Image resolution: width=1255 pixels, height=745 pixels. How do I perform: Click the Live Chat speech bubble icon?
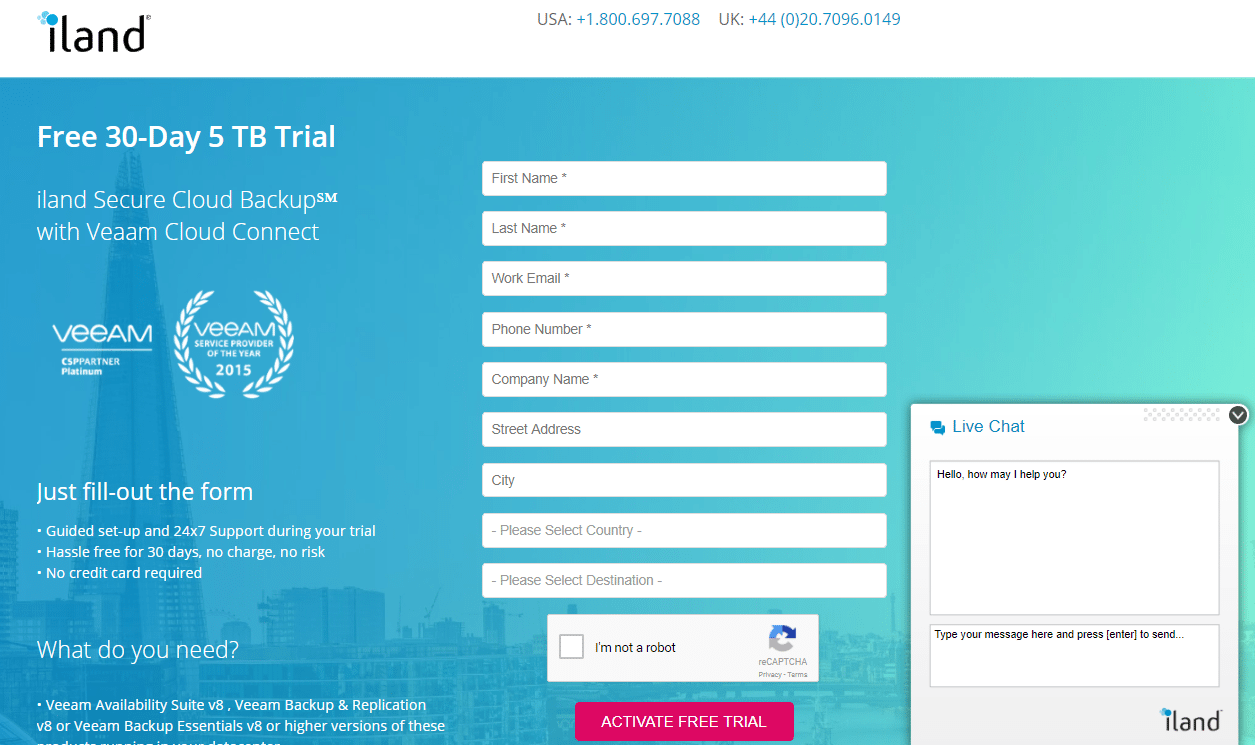[x=937, y=426]
